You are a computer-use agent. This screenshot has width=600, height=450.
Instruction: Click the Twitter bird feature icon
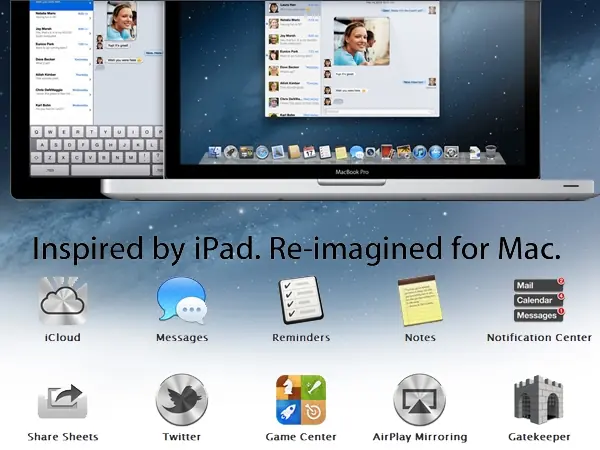tap(182, 399)
